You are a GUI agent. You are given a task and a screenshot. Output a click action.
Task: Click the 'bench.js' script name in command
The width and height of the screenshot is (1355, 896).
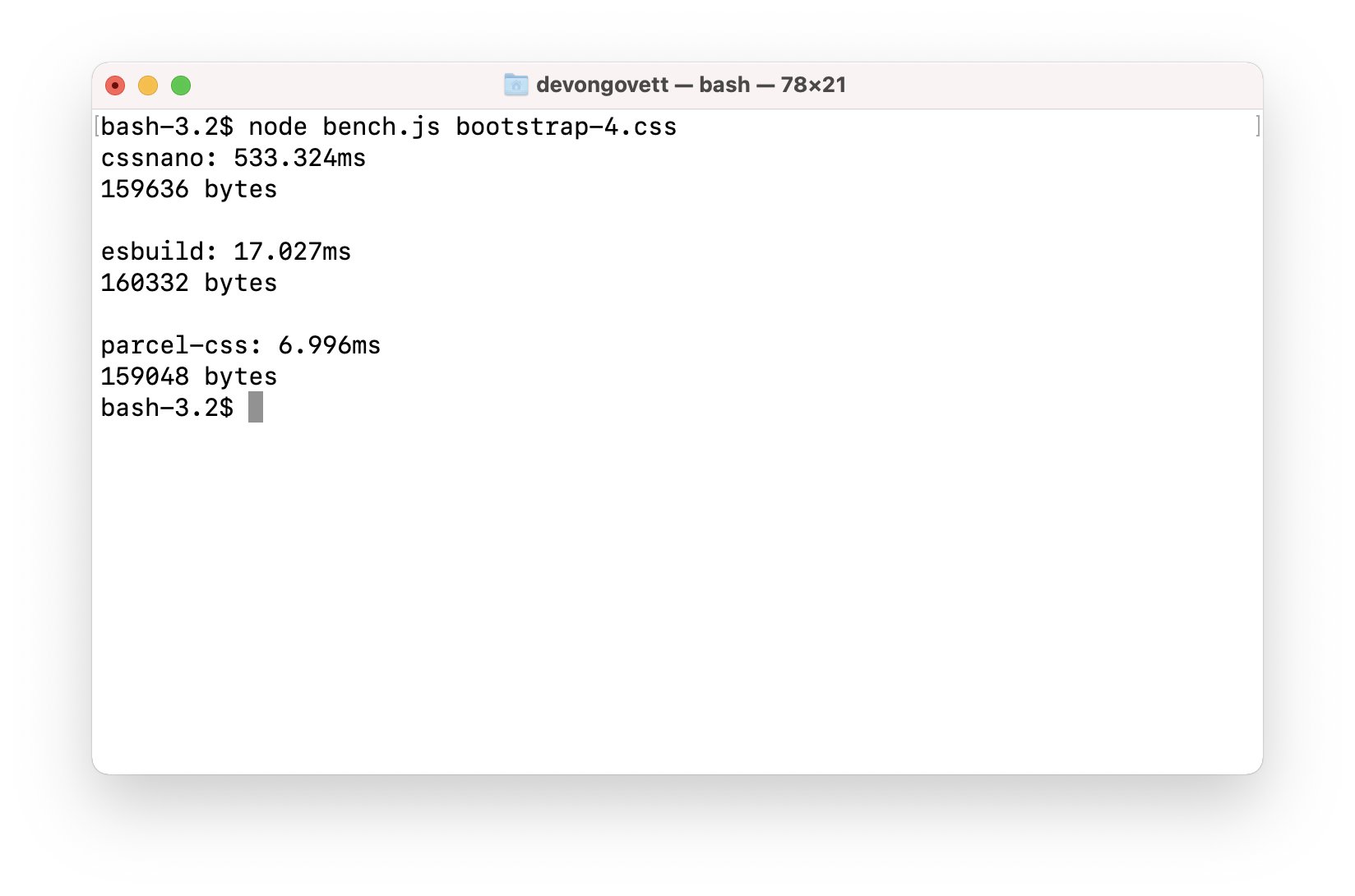(382, 127)
